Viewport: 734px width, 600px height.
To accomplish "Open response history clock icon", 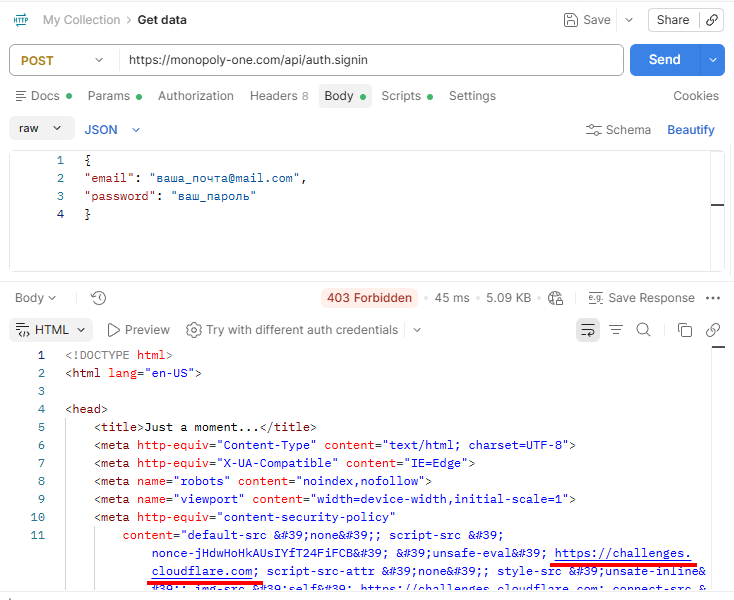I will [x=98, y=298].
